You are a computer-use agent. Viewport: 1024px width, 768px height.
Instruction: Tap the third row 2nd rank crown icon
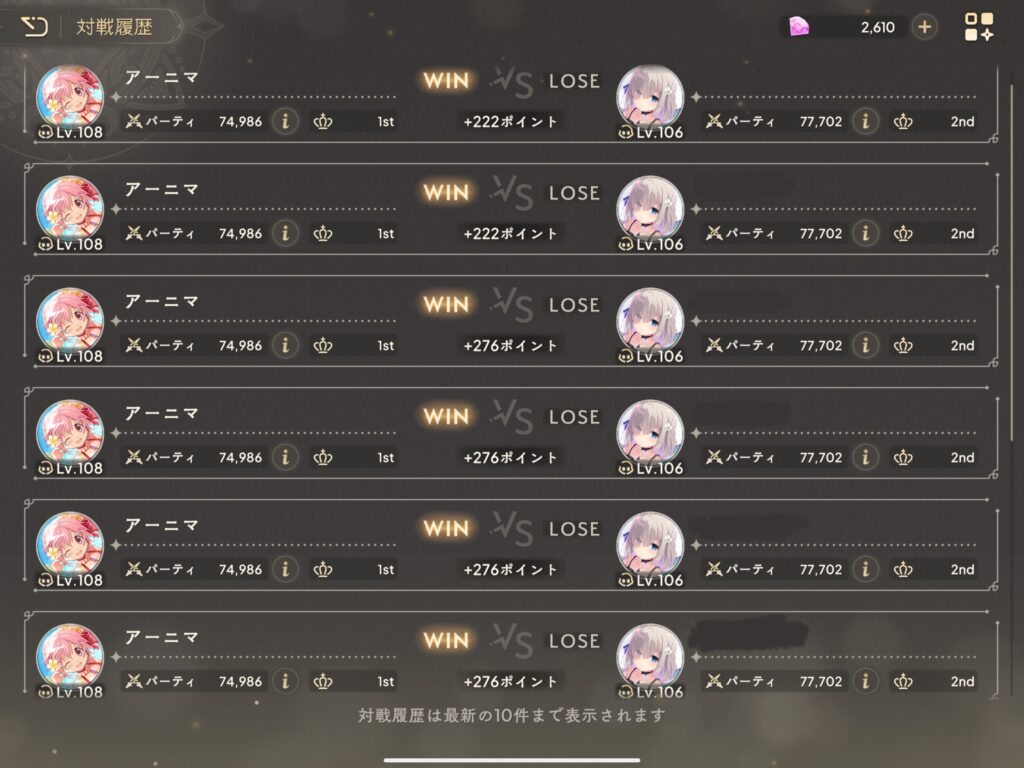click(x=903, y=345)
